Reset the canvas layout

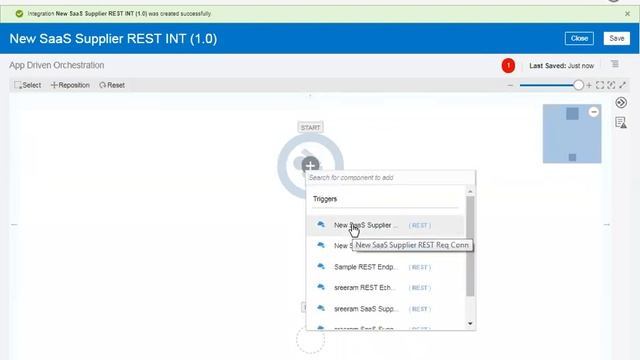tap(112, 85)
